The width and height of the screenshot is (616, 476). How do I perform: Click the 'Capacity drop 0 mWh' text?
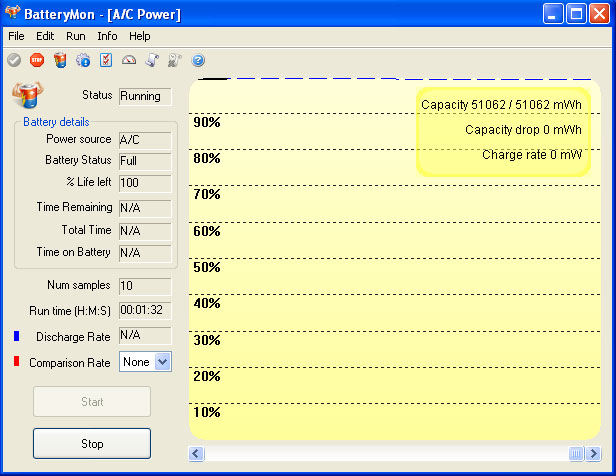coord(523,130)
